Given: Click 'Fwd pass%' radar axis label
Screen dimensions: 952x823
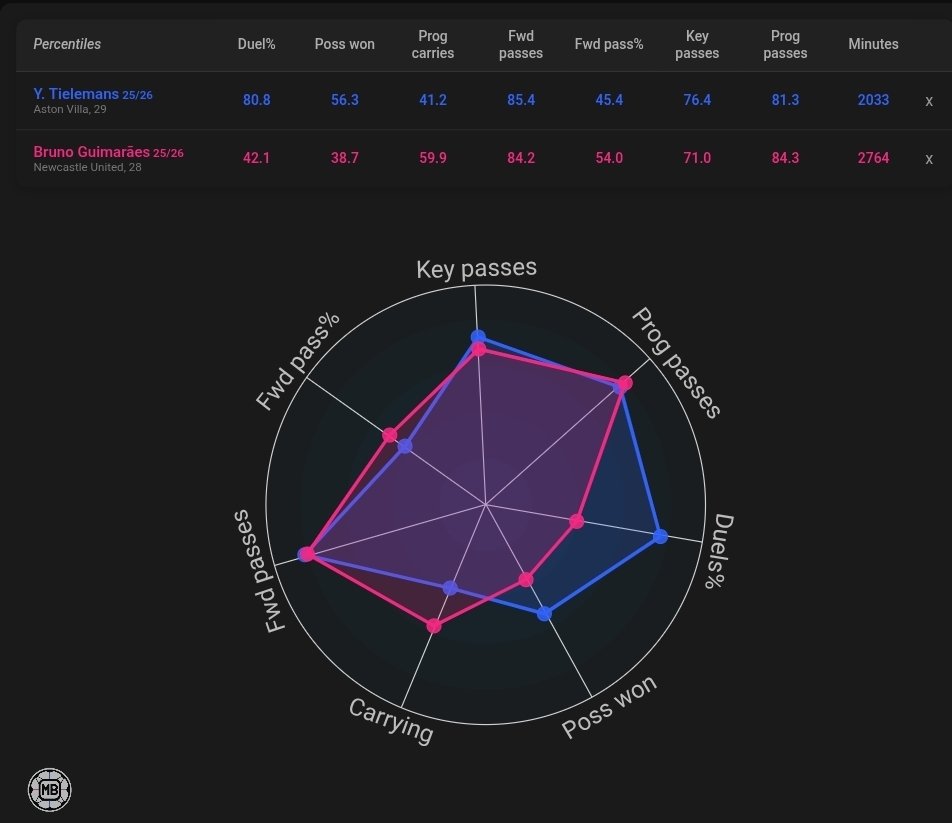Looking at the screenshot, I should point(297,361).
